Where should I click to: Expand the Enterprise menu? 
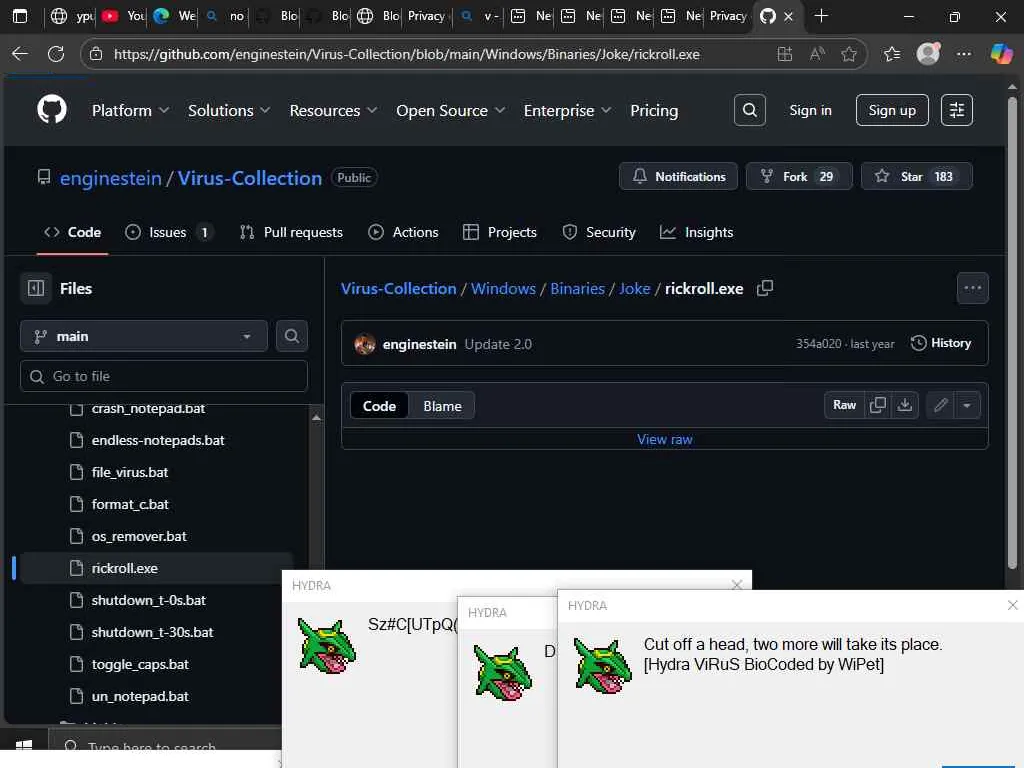[567, 111]
